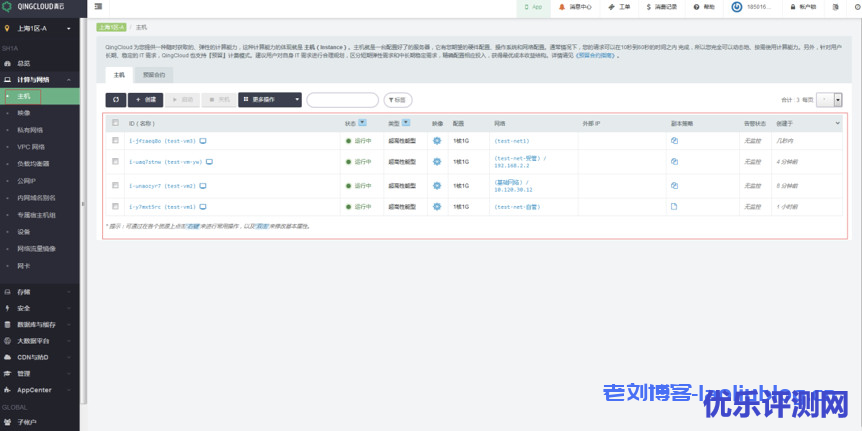
Task: Open the 上海1区-A region selector
Action: 40,28
